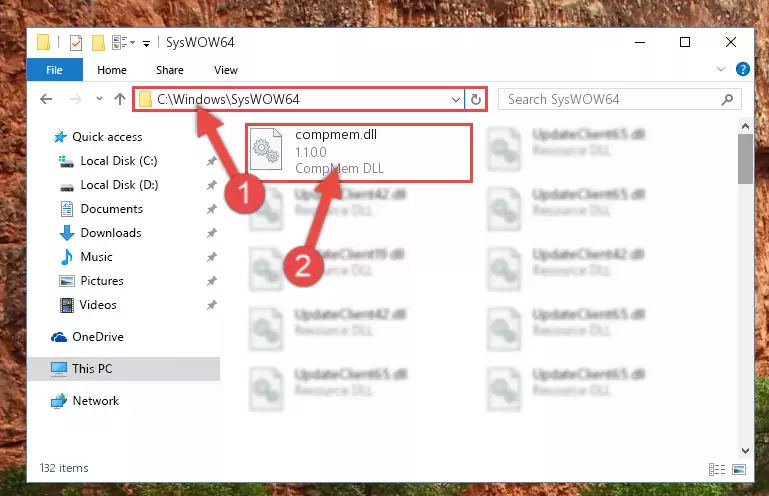Click the pin icon next to Pictures

click(211, 281)
